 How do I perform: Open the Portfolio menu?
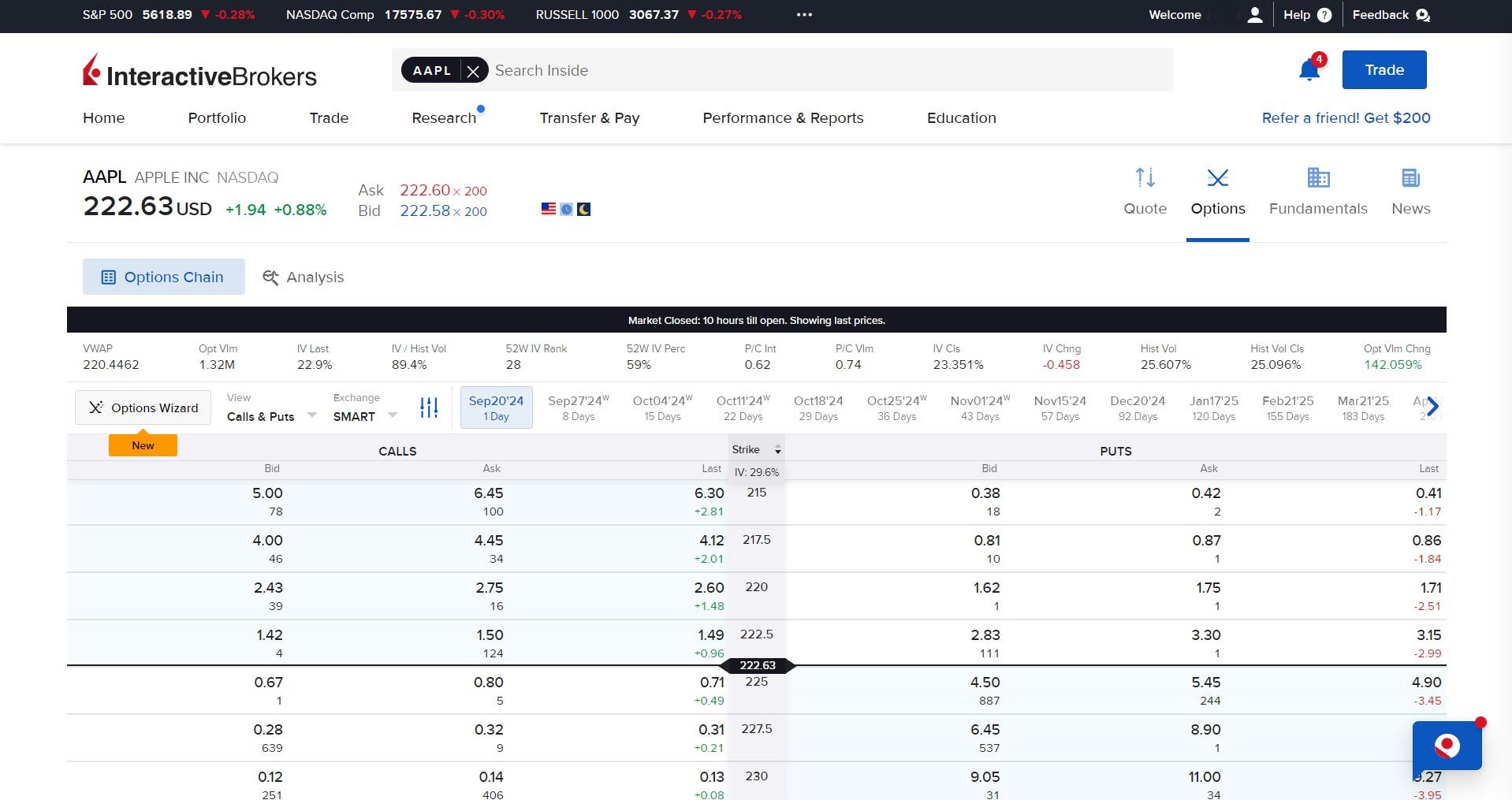coord(217,118)
